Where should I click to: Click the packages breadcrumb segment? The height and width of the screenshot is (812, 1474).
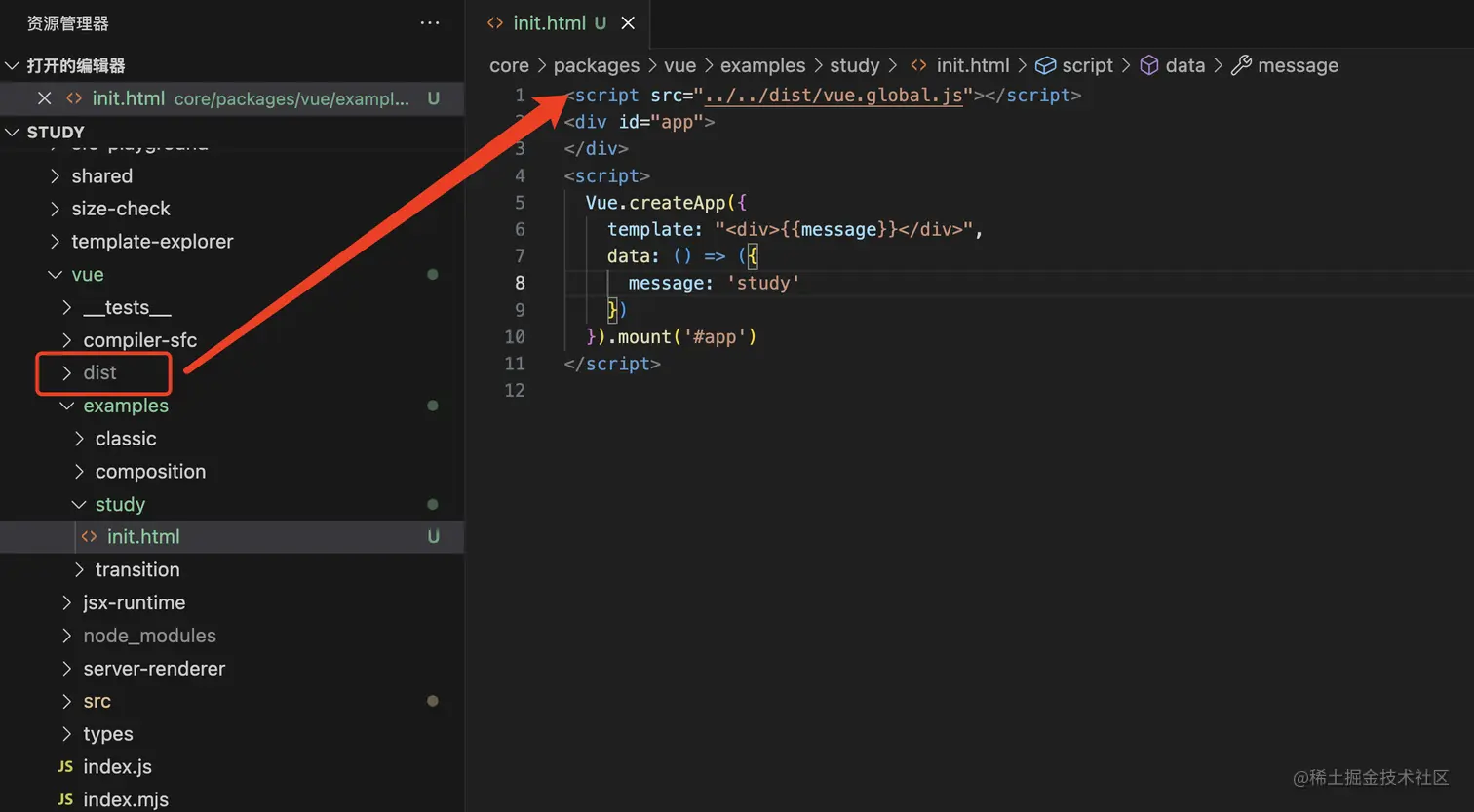point(597,65)
